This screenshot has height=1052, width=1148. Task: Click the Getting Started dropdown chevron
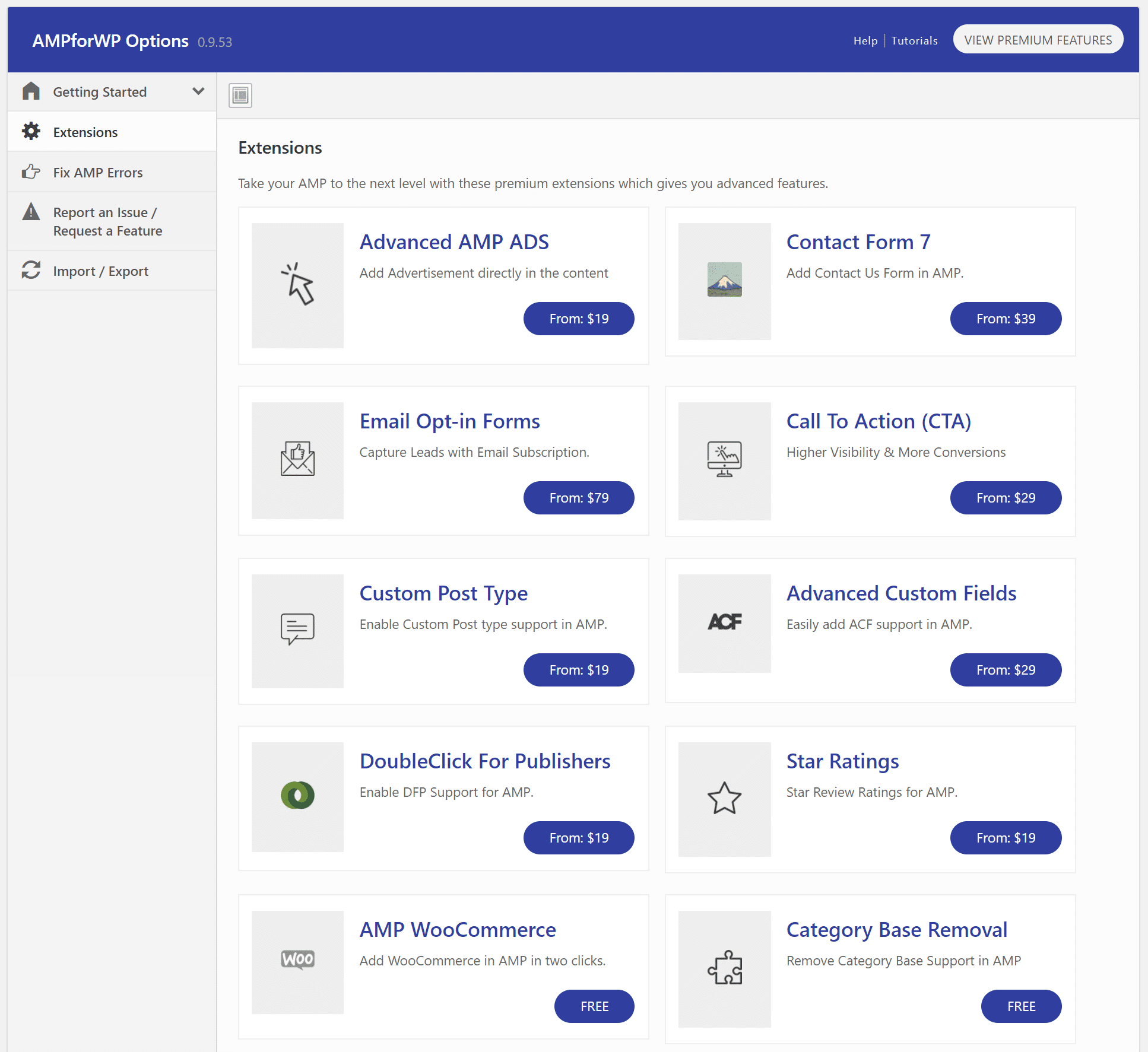199,91
